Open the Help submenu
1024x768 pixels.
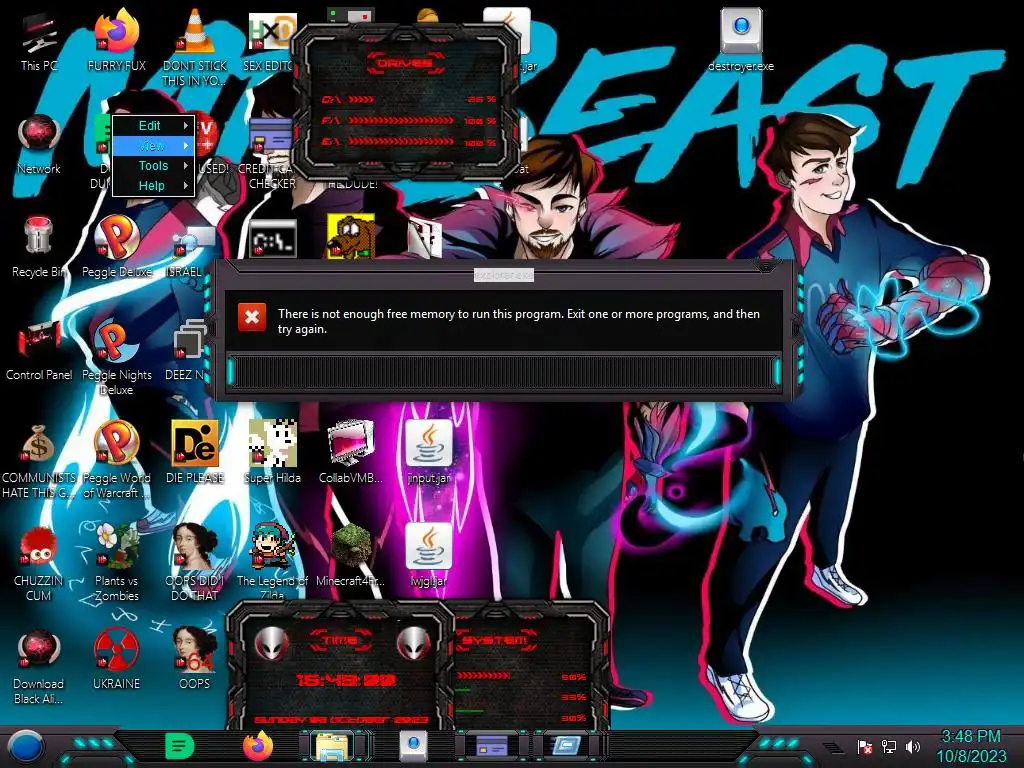153,186
